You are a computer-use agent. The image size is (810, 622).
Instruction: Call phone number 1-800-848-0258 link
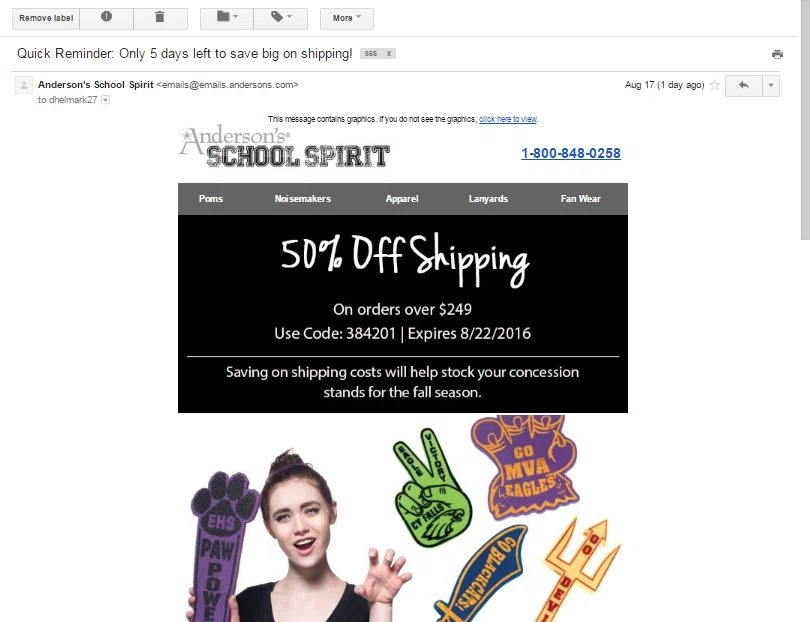coord(571,153)
